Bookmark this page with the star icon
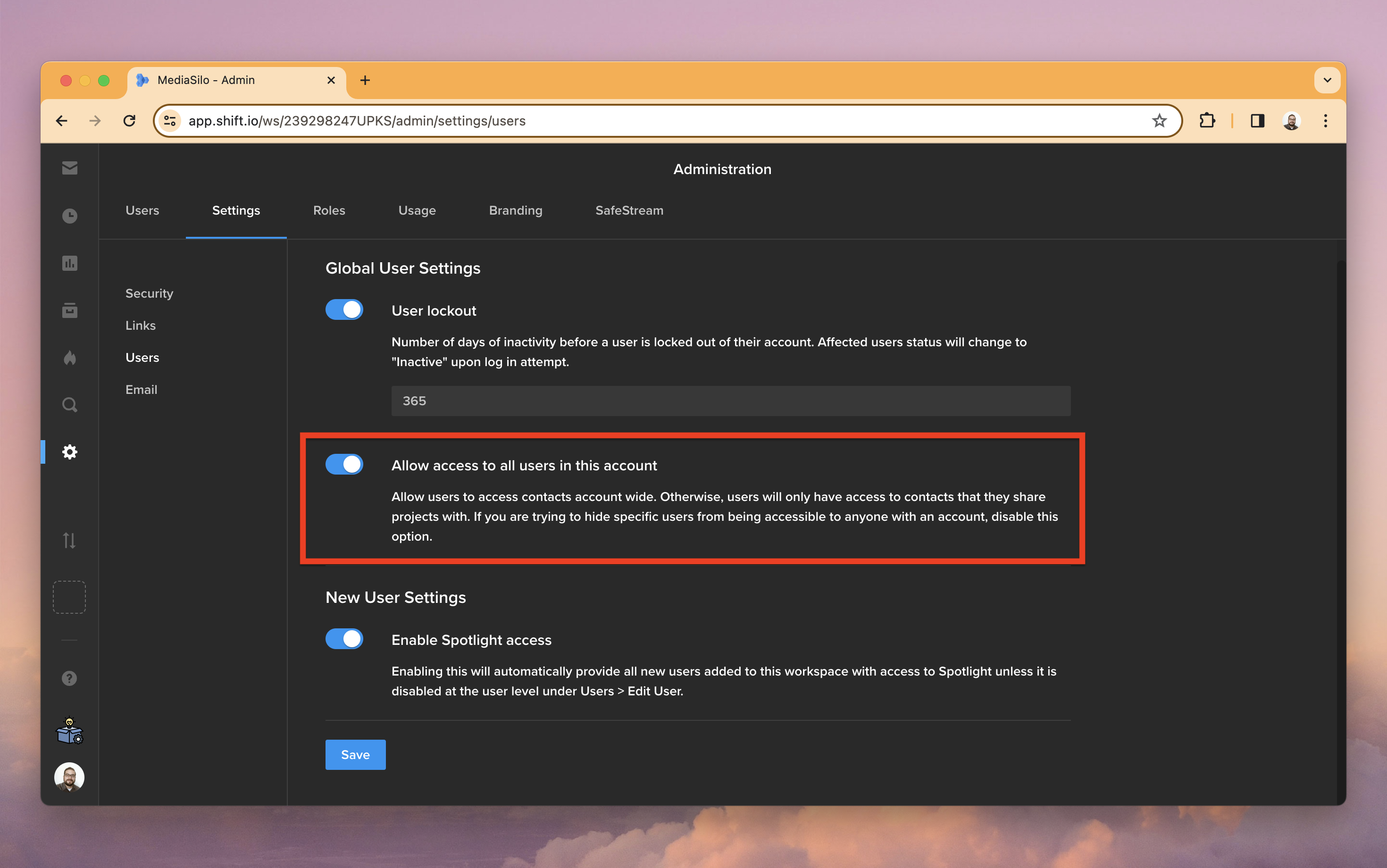The image size is (1387, 868). [1159, 121]
